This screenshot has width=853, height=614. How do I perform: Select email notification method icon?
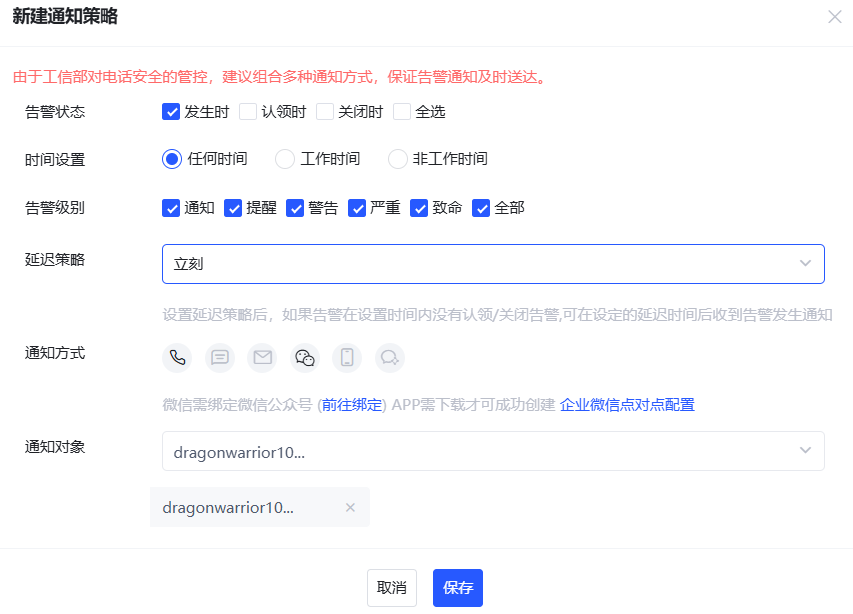point(262,357)
